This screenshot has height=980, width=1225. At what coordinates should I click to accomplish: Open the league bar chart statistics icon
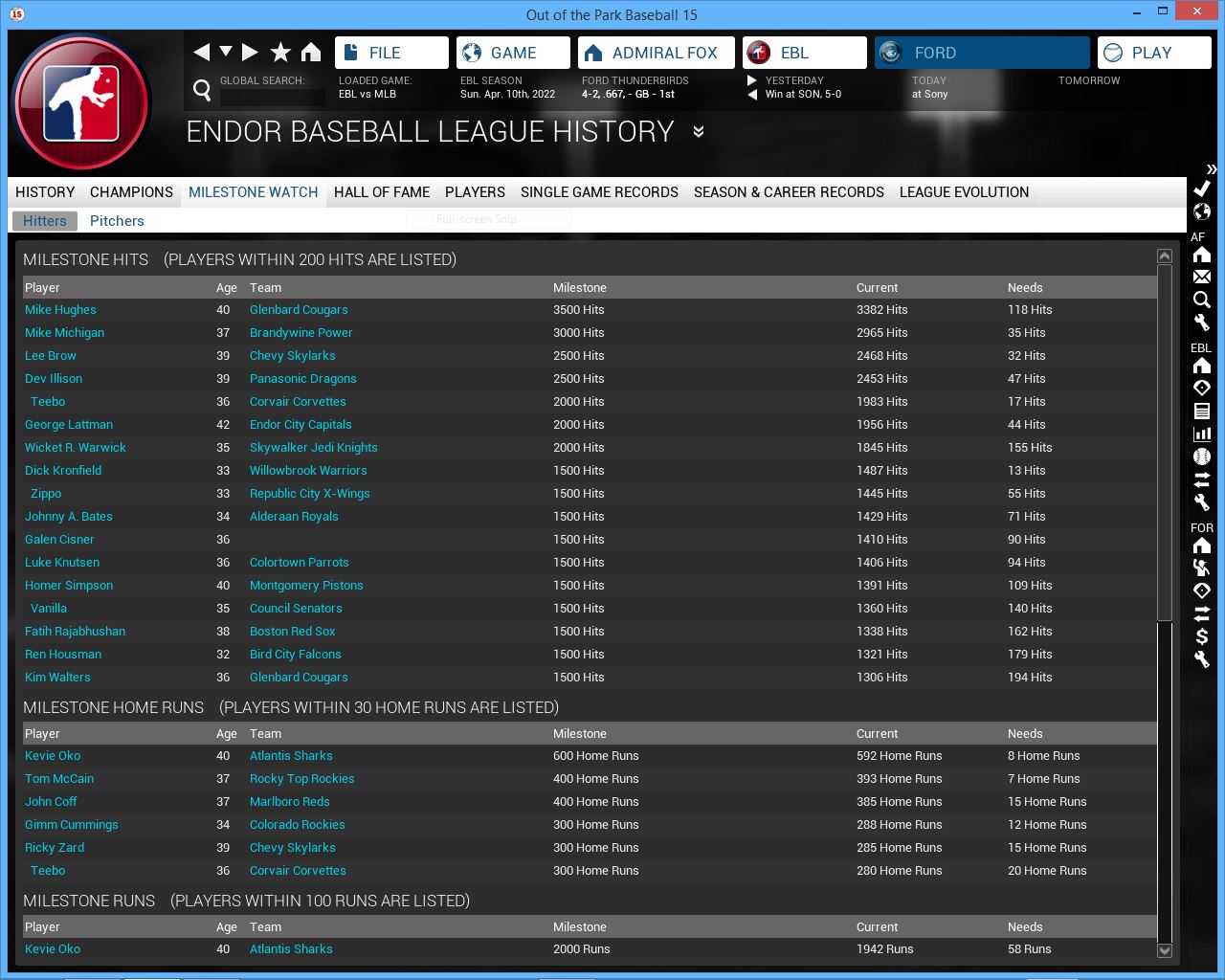(x=1202, y=434)
